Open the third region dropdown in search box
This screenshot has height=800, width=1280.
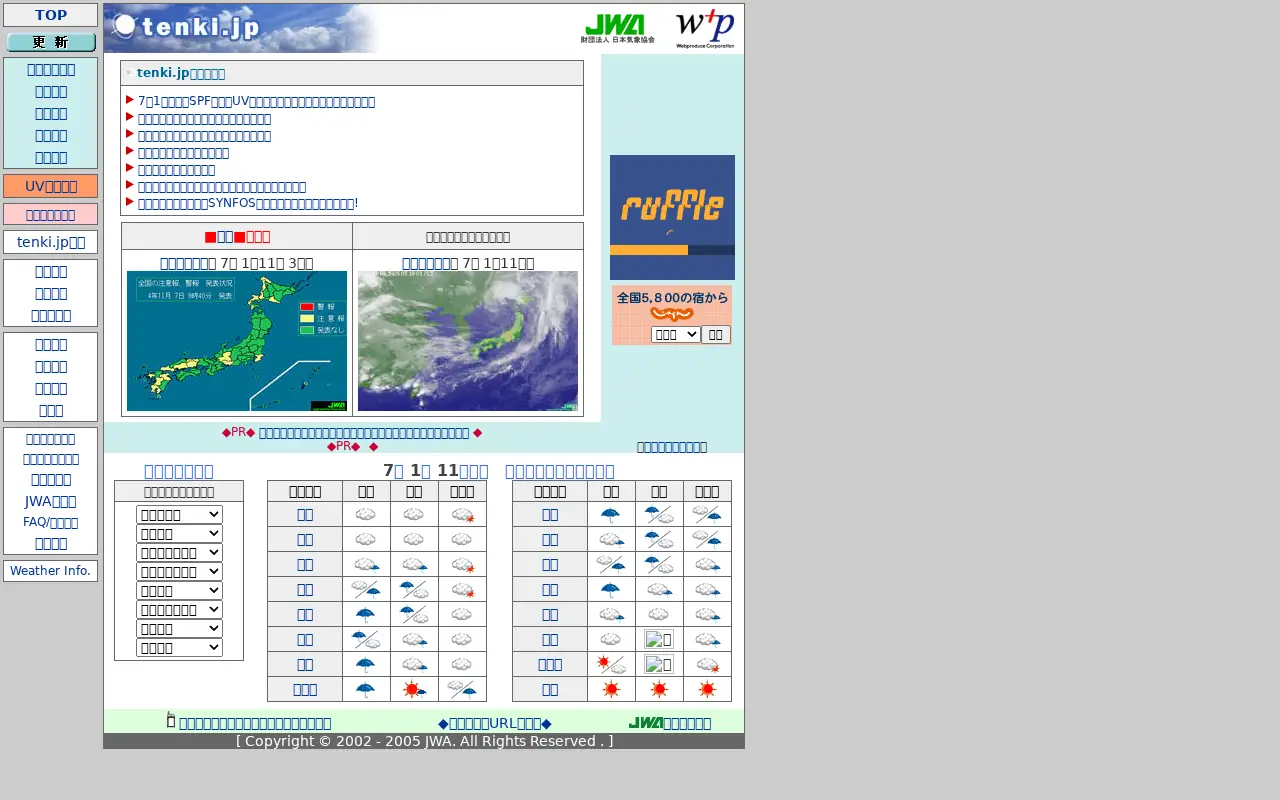coord(179,552)
